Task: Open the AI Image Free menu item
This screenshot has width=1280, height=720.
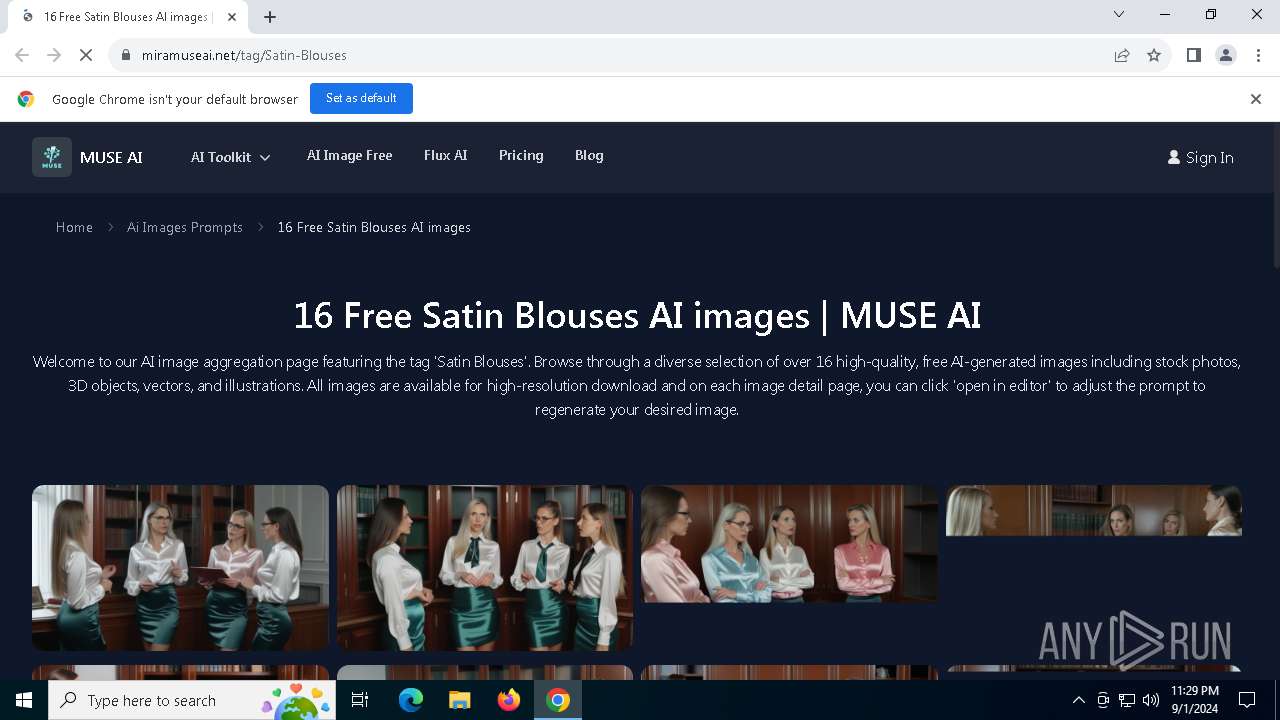Action: (349, 155)
